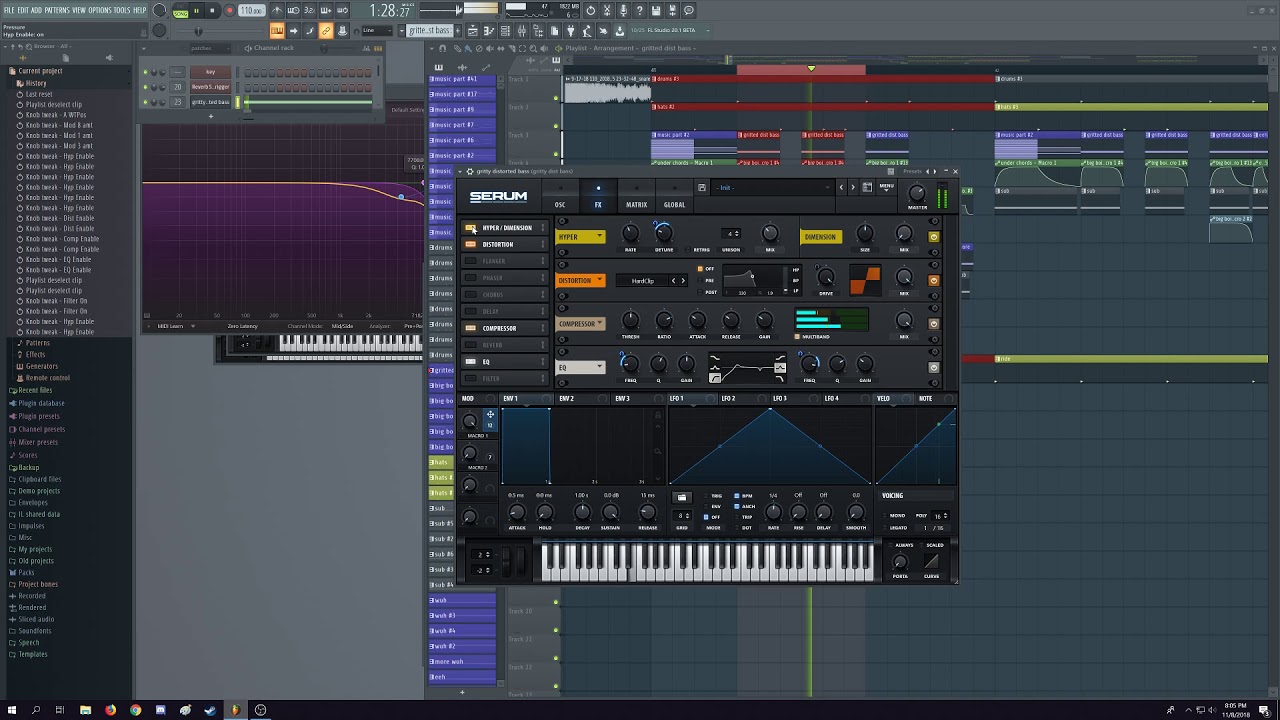The width and height of the screenshot is (1280, 720).
Task: Enable the Flanger effect in the rack
Action: pyautogui.click(x=470, y=261)
